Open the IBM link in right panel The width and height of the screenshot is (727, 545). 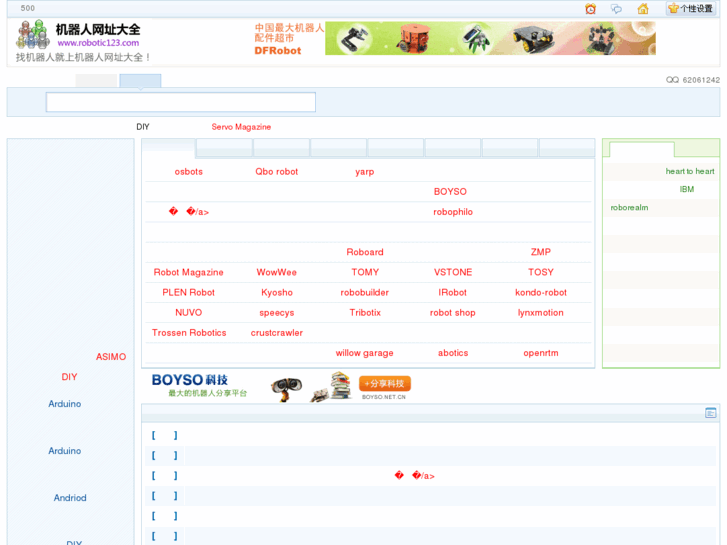[x=687, y=189]
